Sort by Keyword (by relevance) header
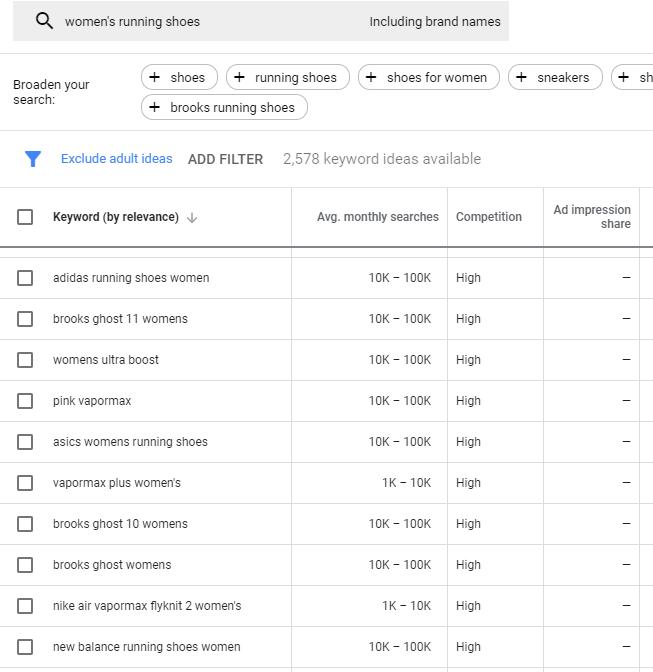 tap(116, 217)
